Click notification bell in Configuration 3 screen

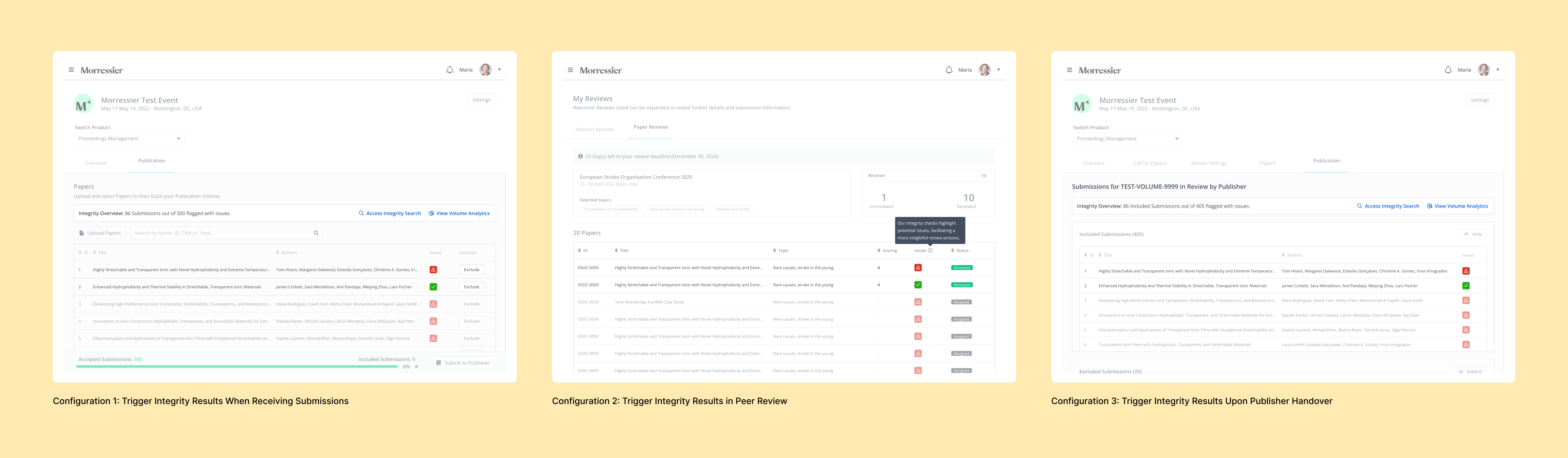[1448, 70]
